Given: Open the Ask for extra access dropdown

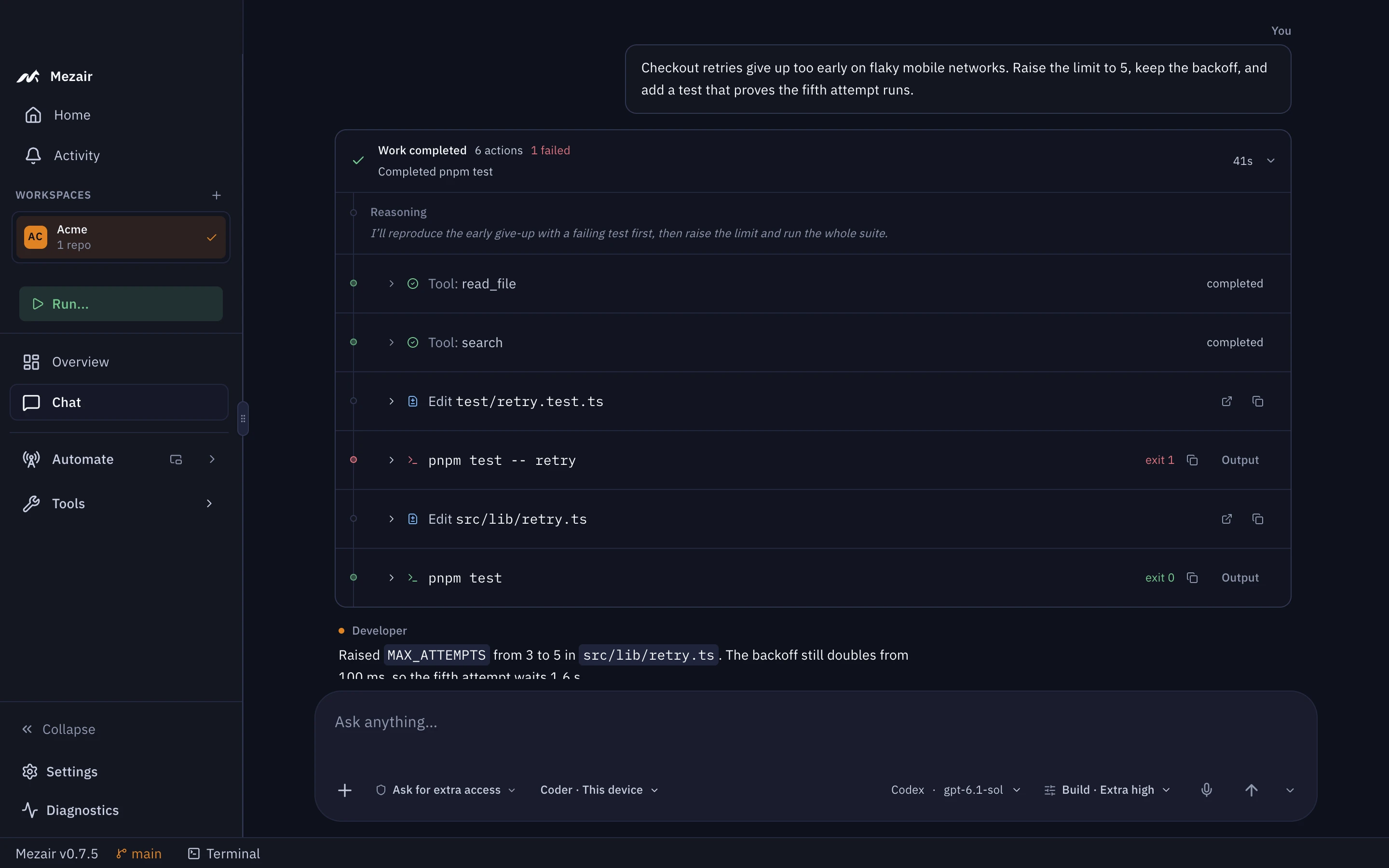Looking at the screenshot, I should point(446,790).
